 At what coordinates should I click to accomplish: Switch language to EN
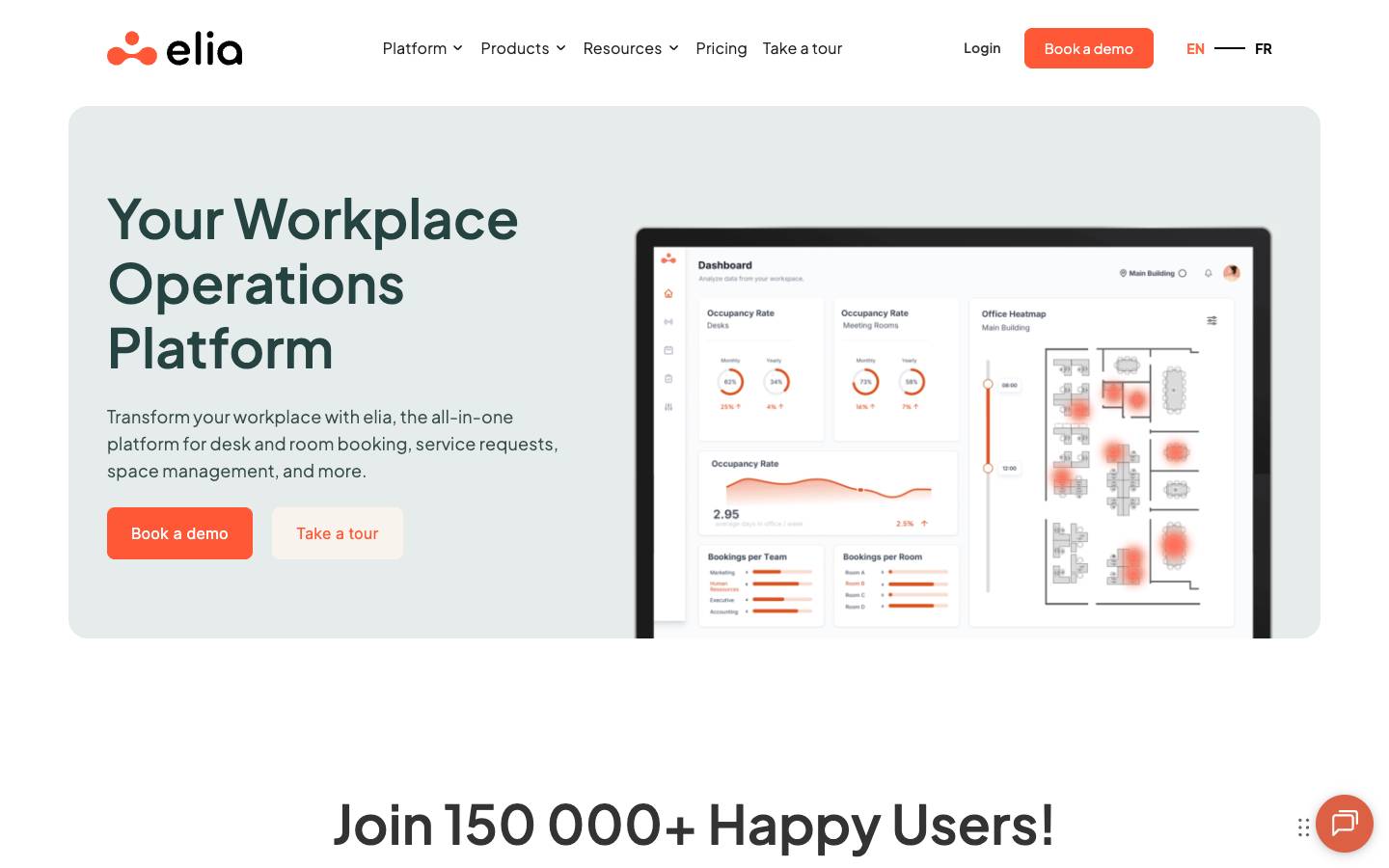pos(1195,49)
